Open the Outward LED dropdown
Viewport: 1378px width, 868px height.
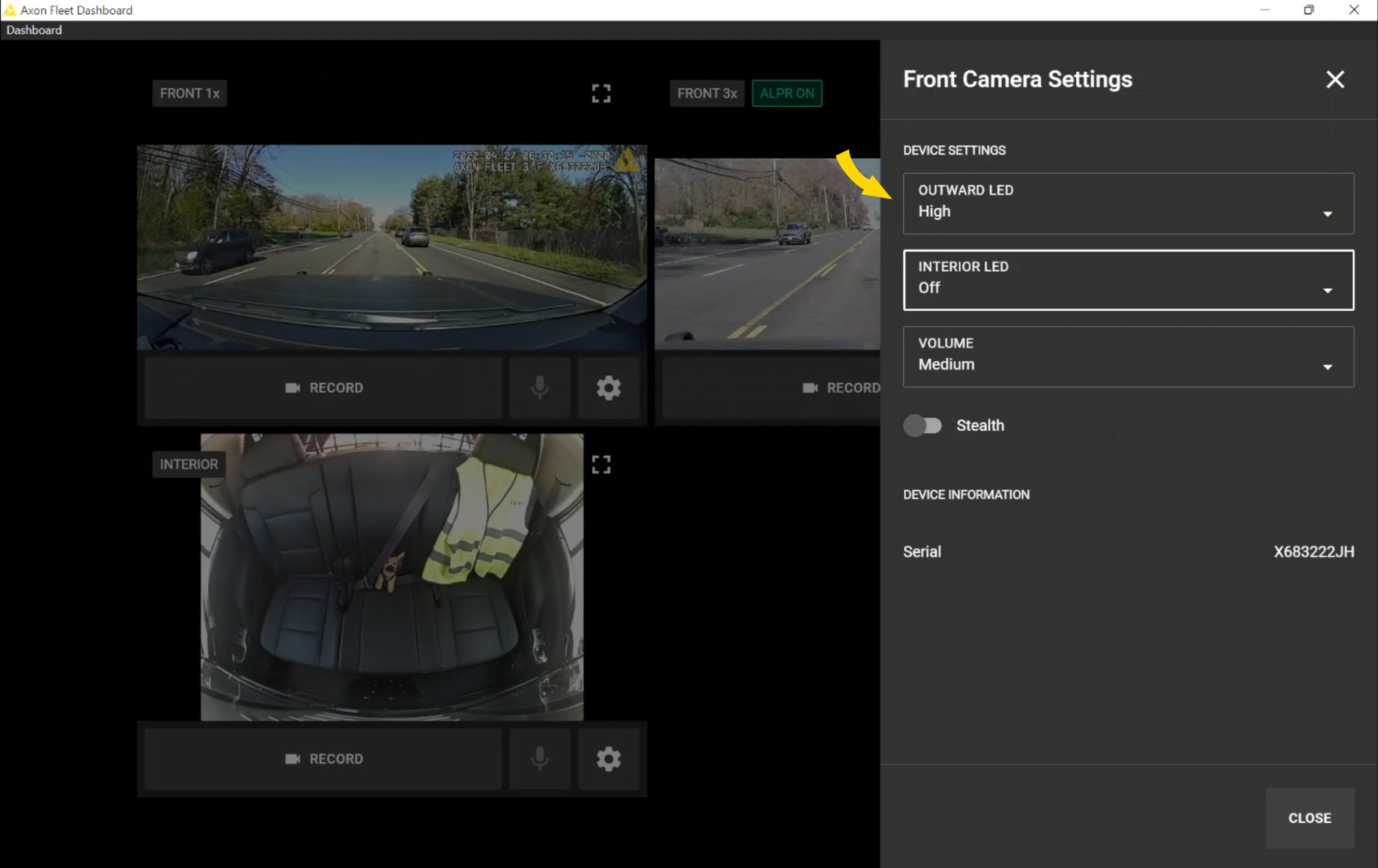point(1128,203)
